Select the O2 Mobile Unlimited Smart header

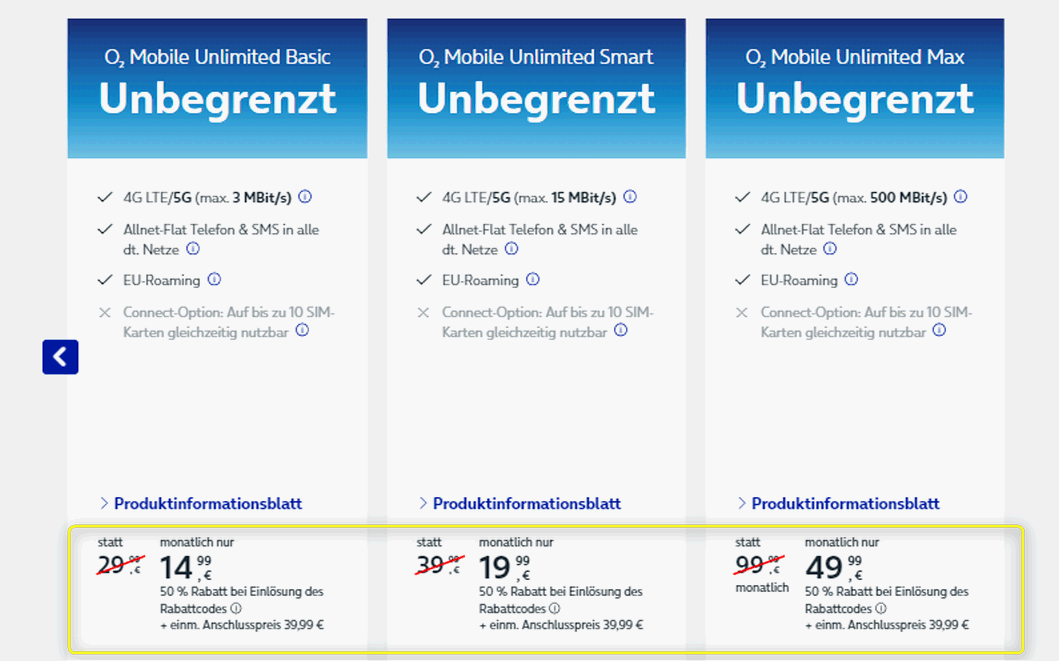[536, 57]
